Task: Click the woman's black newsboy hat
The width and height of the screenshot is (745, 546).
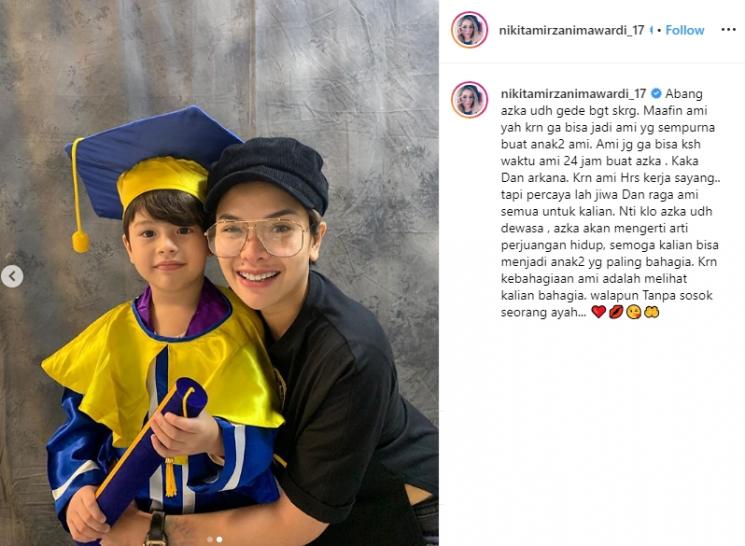Action: click(268, 173)
